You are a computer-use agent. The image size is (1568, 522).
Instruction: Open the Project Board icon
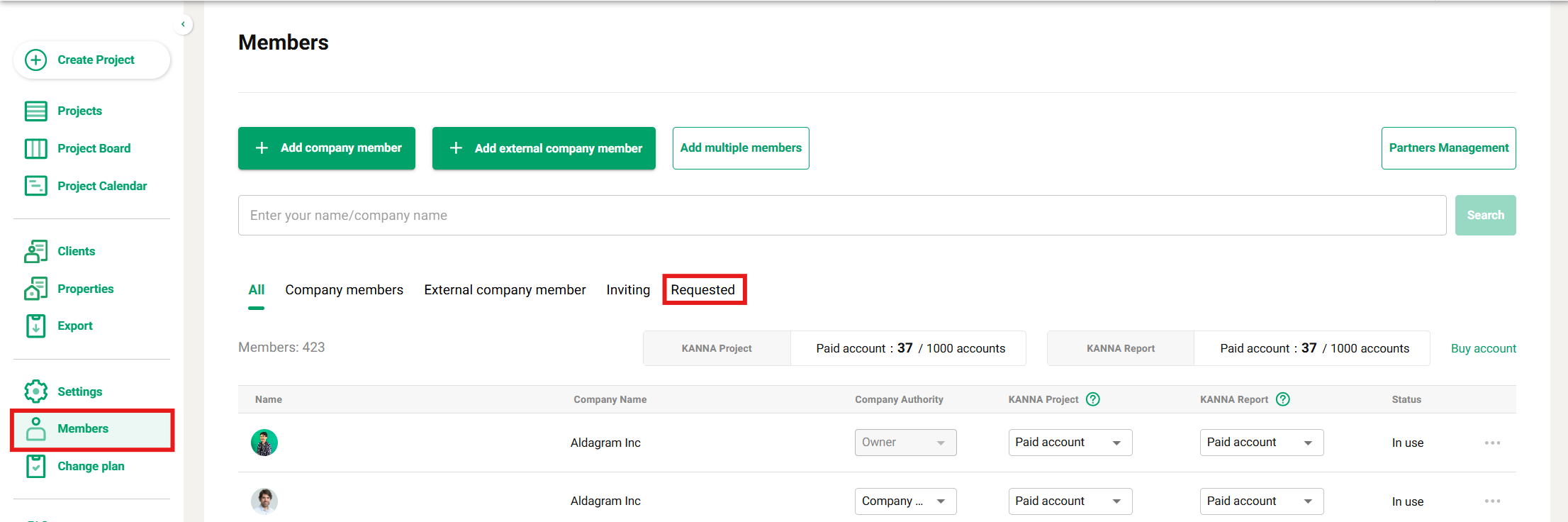point(36,149)
